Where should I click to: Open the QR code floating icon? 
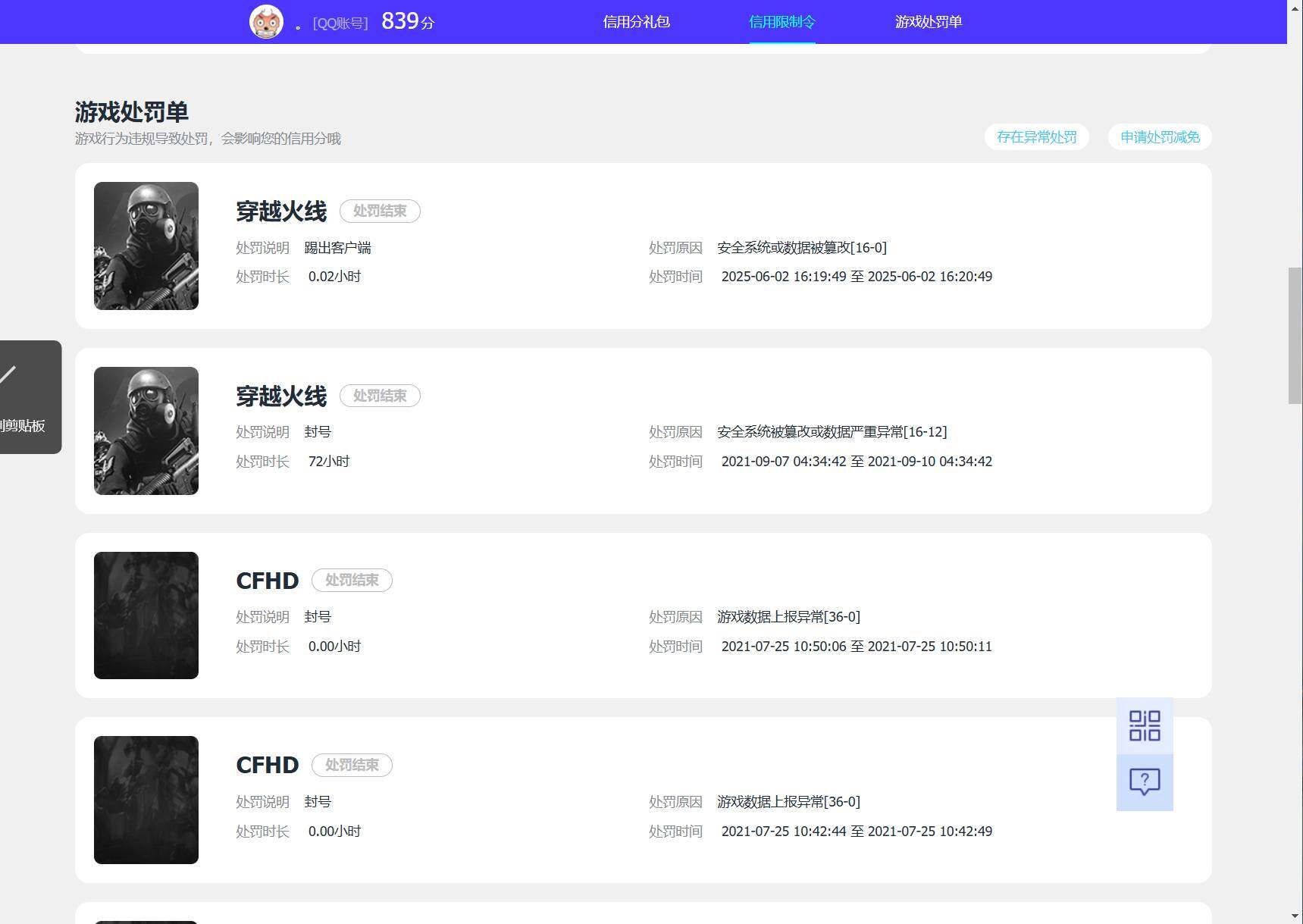[x=1145, y=725]
